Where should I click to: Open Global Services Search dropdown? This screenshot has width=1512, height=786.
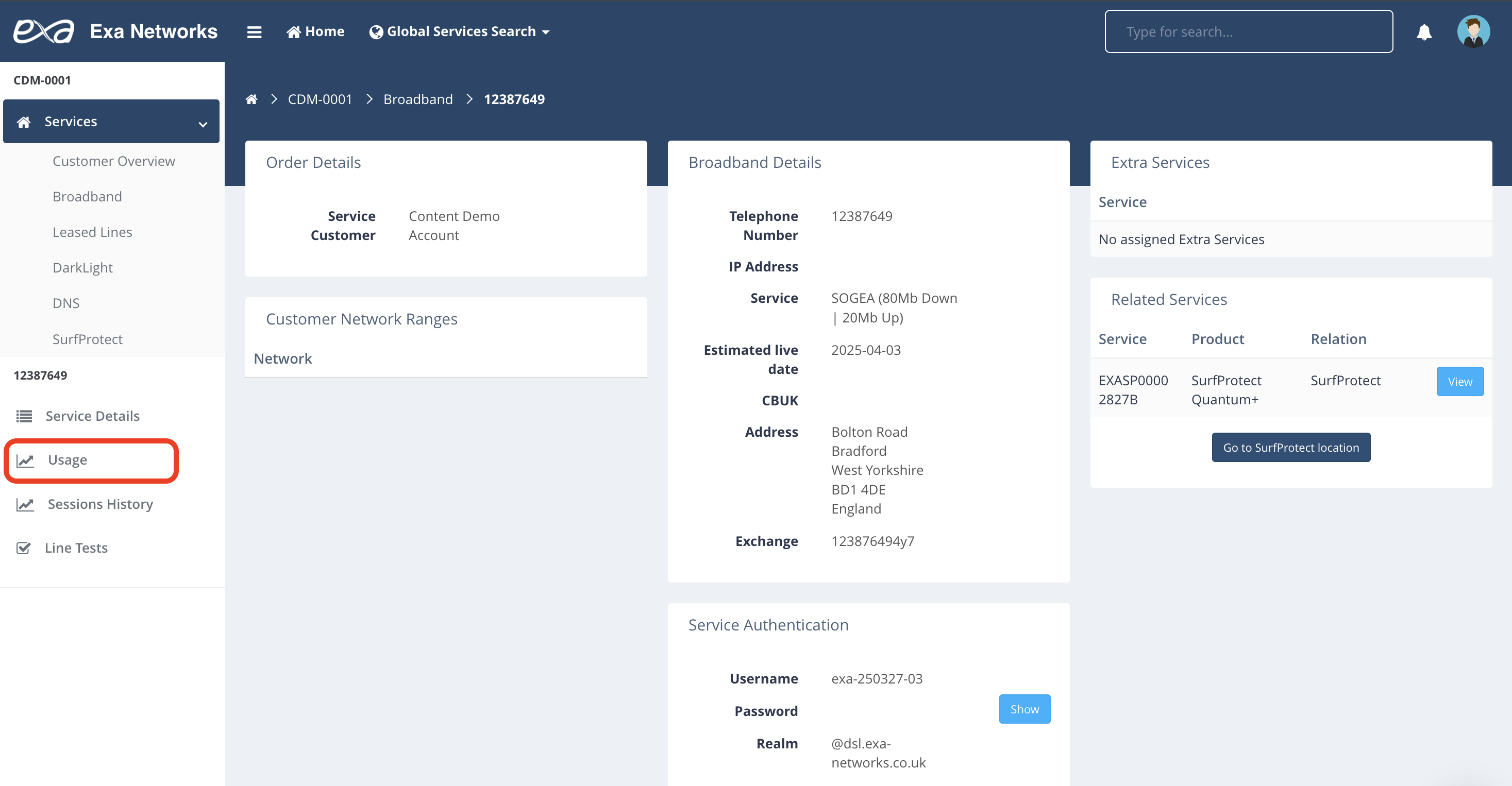(x=460, y=31)
